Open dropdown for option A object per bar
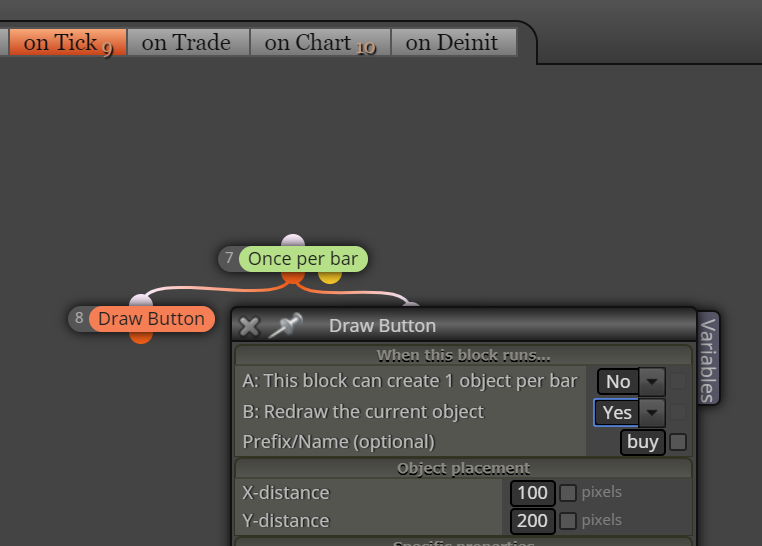Image resolution: width=762 pixels, height=546 pixels. coord(652,382)
